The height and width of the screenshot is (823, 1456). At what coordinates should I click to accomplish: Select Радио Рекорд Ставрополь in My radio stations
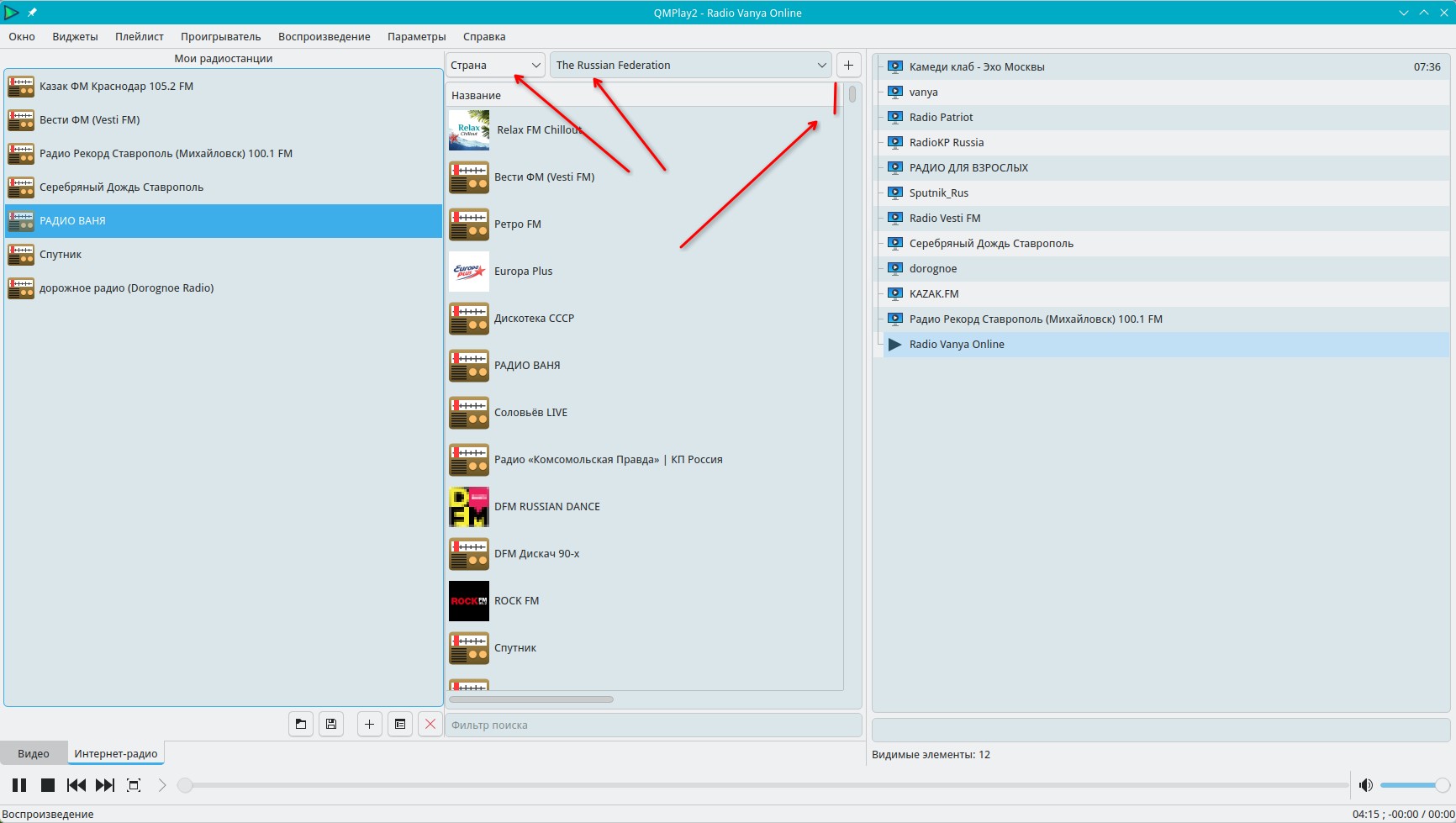pos(224,154)
